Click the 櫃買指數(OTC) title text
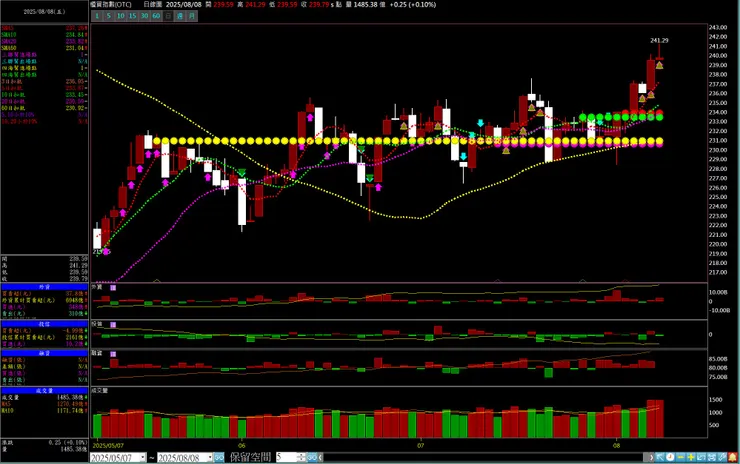This screenshot has width=740, height=464. pos(110,4)
